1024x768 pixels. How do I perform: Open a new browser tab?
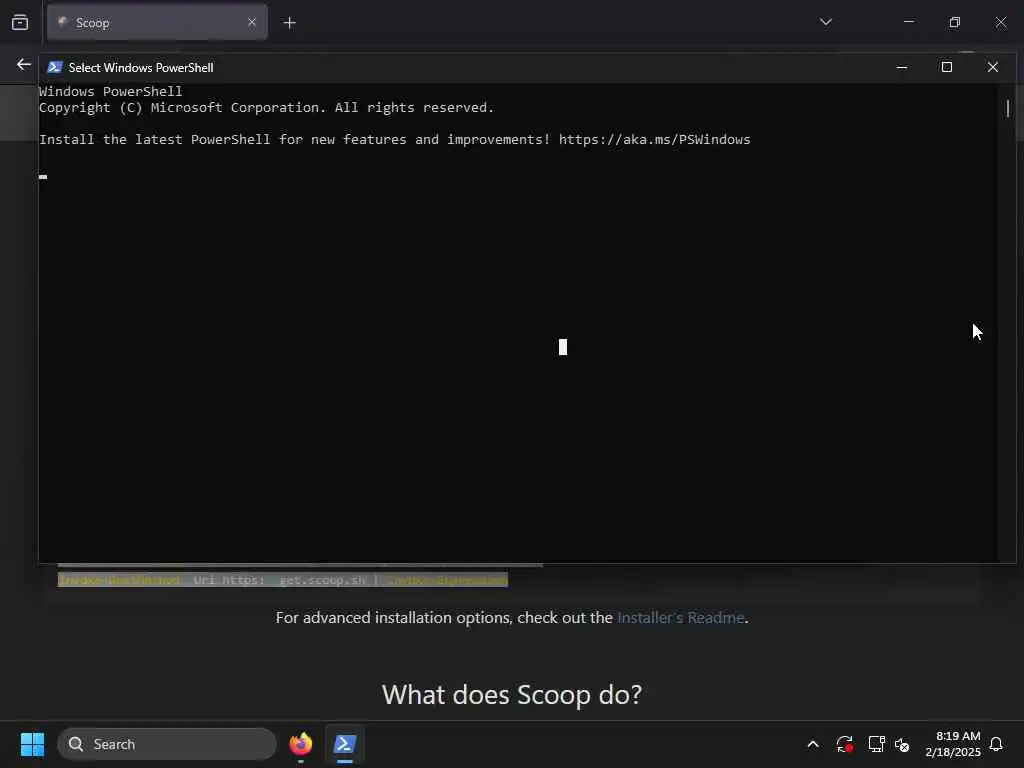click(x=289, y=23)
